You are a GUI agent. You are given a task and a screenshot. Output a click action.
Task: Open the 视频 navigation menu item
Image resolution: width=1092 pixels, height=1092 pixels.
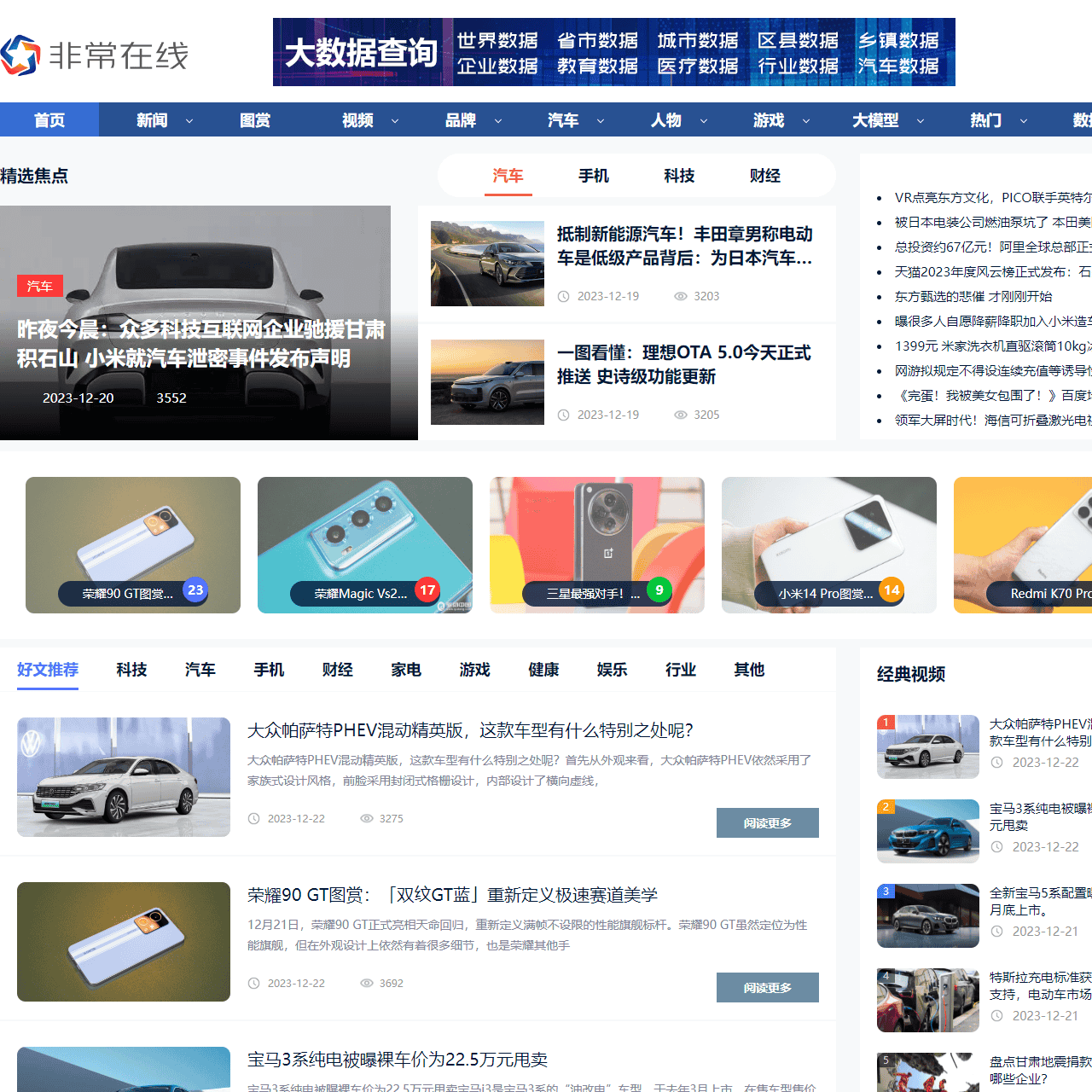(x=357, y=120)
